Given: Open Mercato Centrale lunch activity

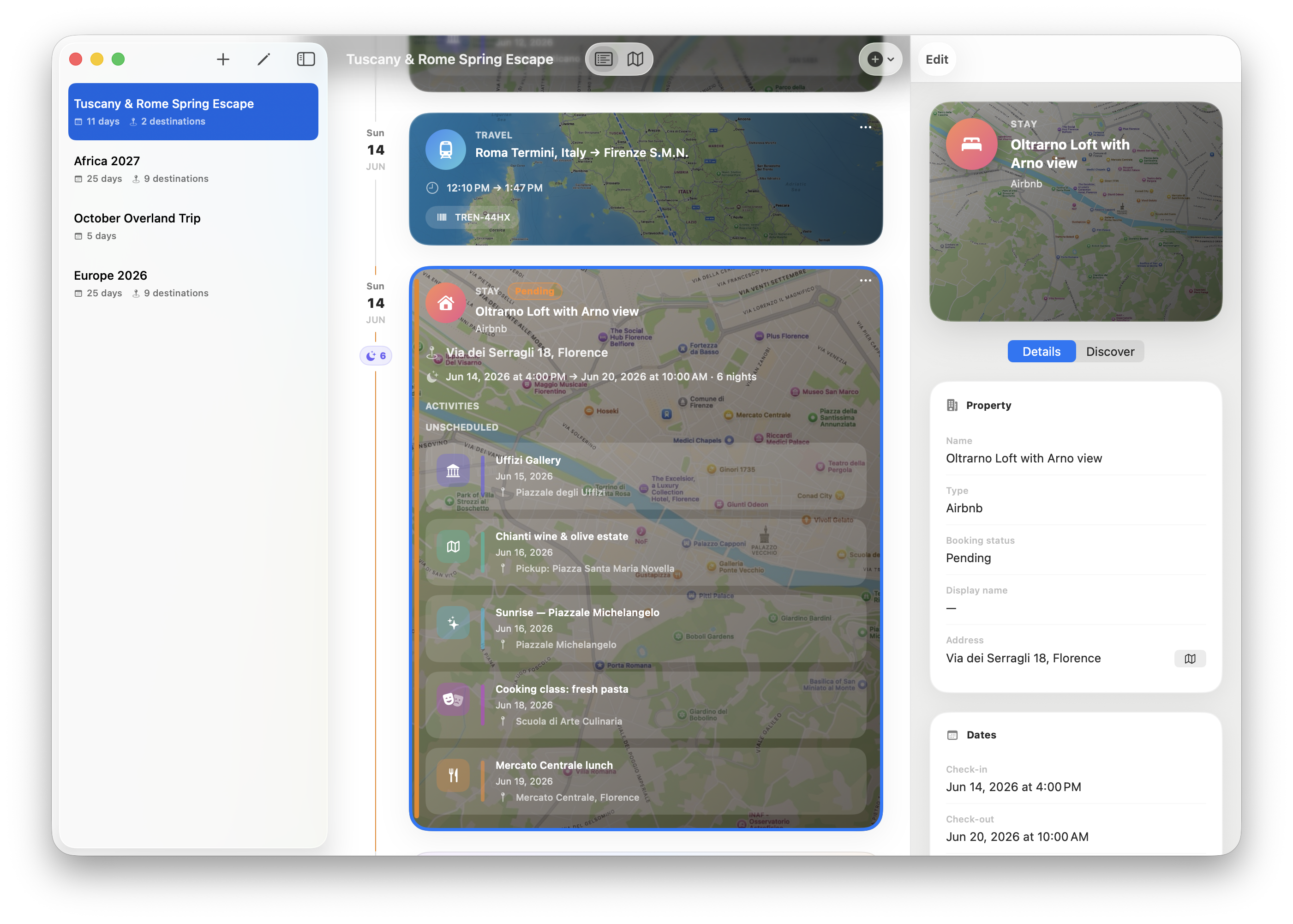Looking at the screenshot, I should pyautogui.click(x=646, y=781).
